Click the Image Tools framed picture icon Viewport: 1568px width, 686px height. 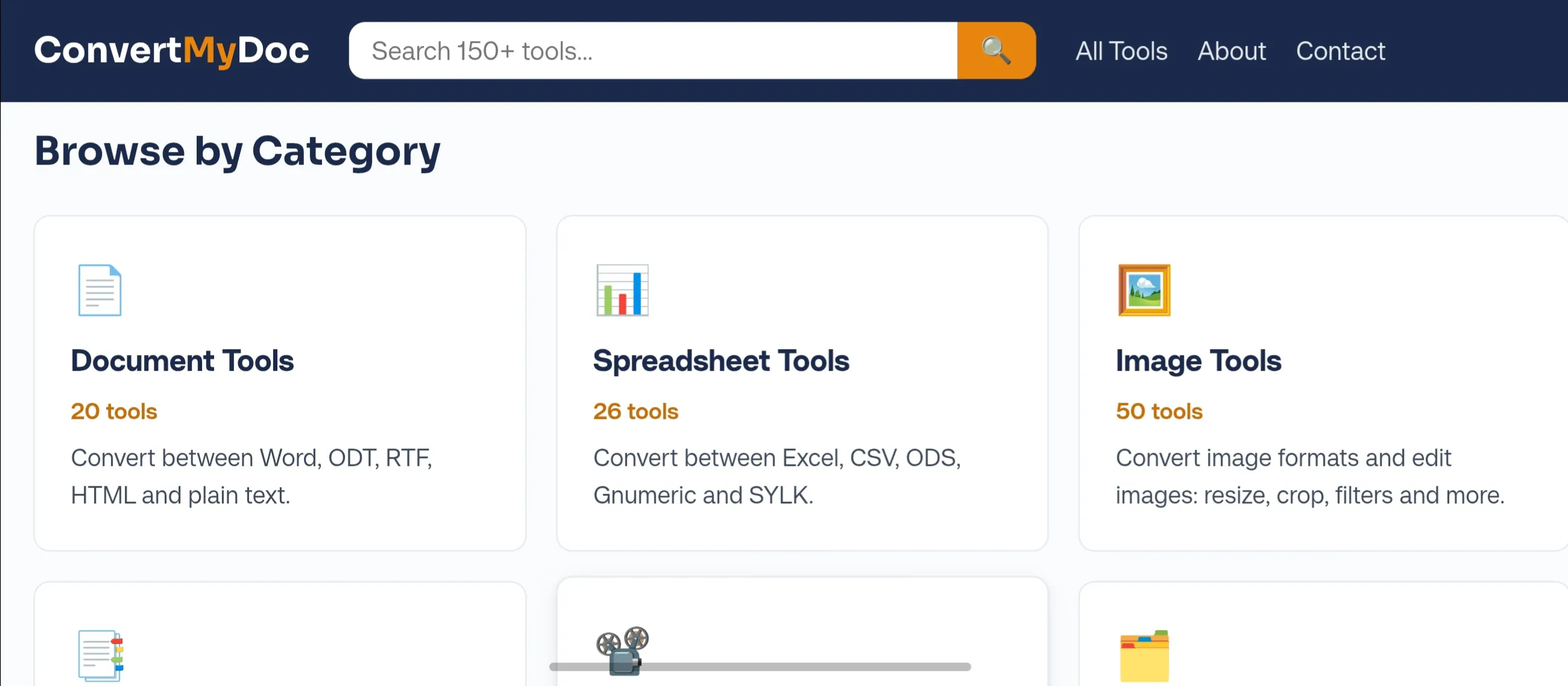[x=1145, y=291]
